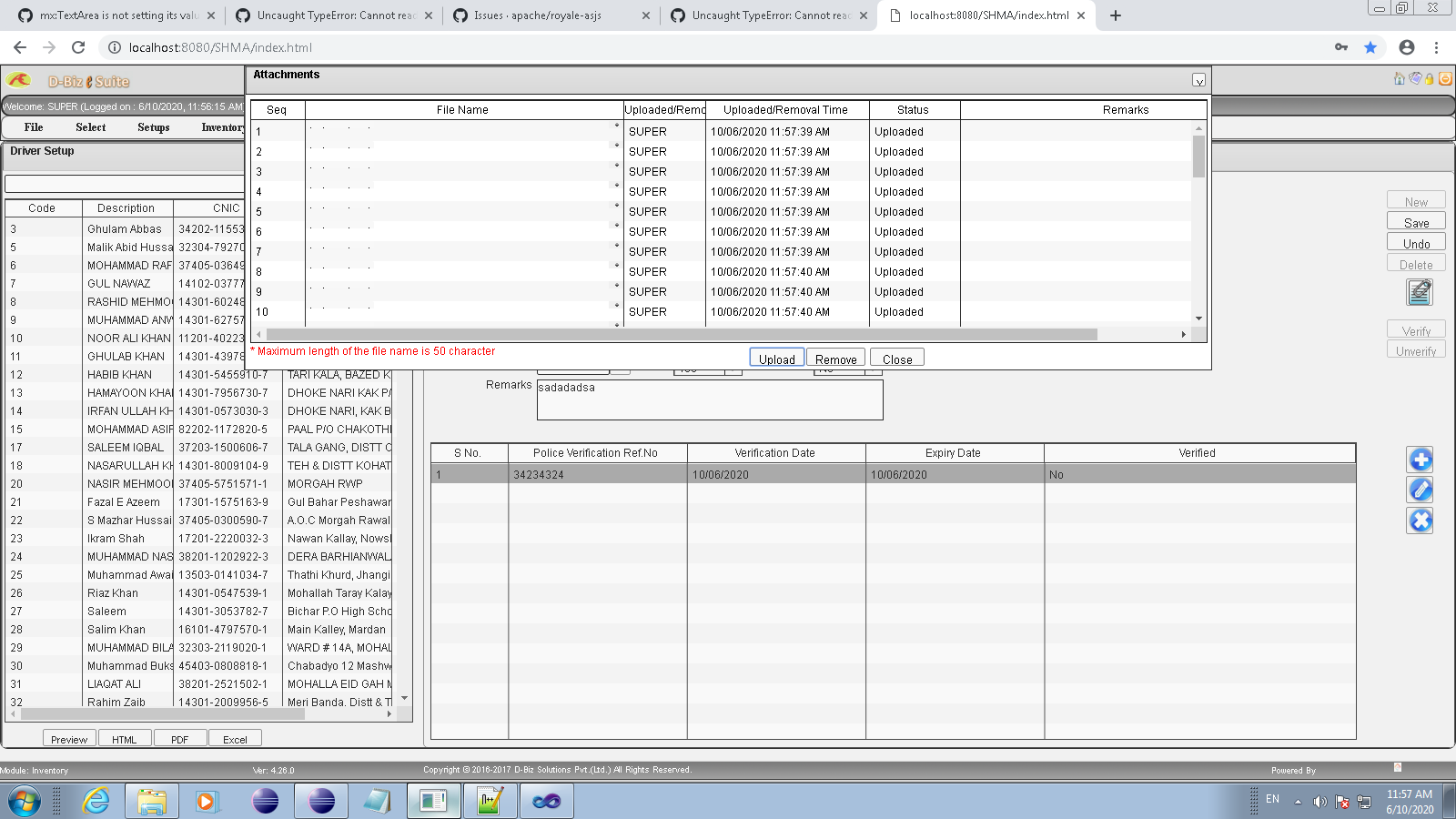Click the File menu
Screen dimensions: 1456x819
tap(34, 127)
